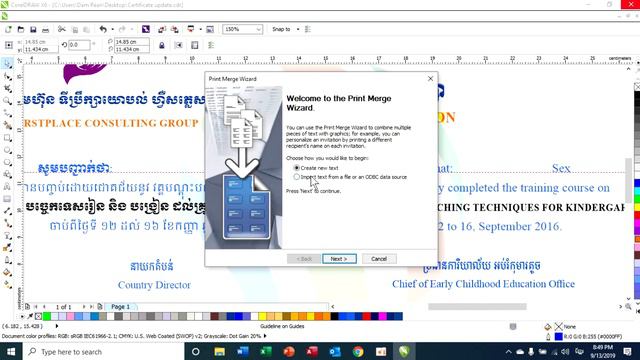
Task: Click 'Chief of Early Childhood Education Office' text
Action: [483, 284]
